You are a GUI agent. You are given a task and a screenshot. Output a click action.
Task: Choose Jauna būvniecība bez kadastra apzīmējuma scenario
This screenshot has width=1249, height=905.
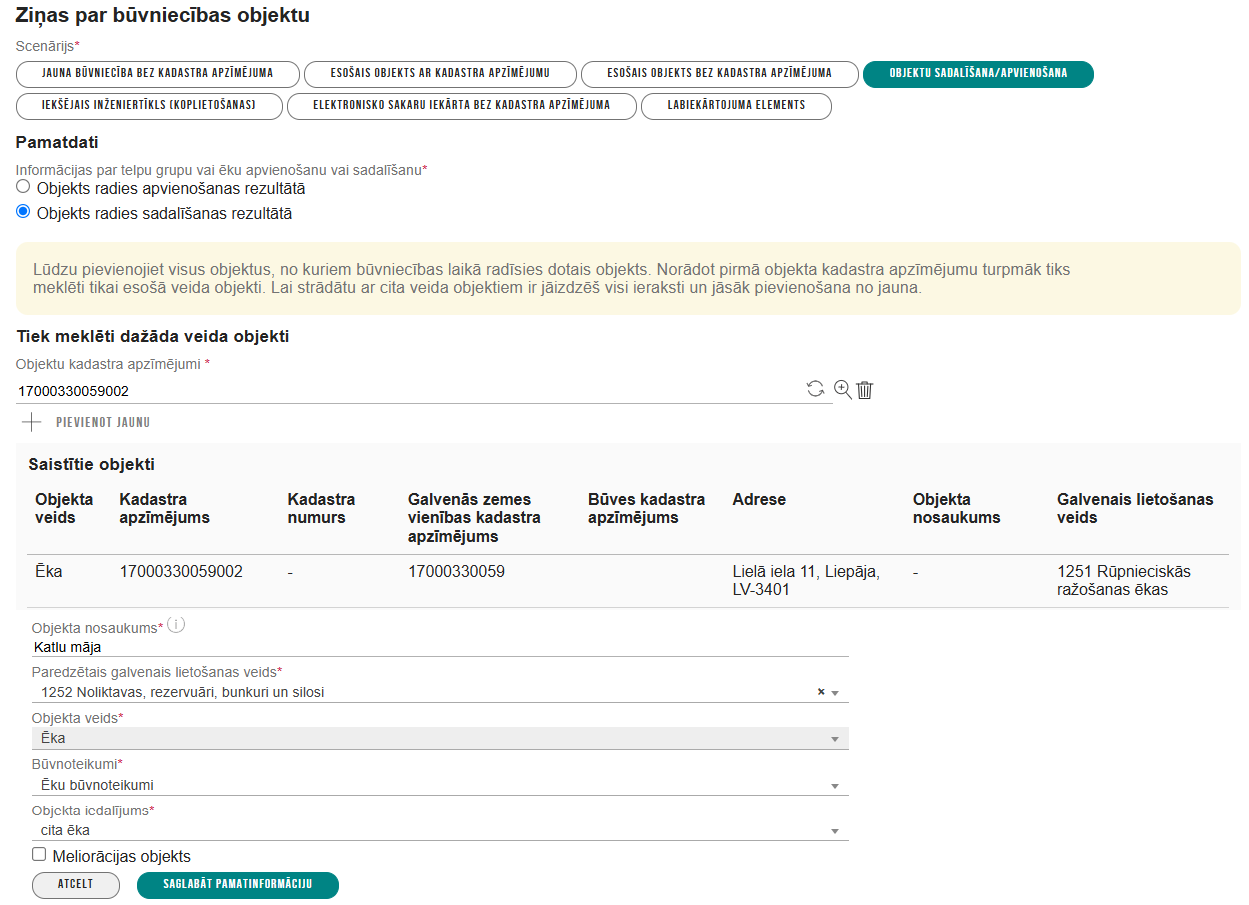point(158,74)
